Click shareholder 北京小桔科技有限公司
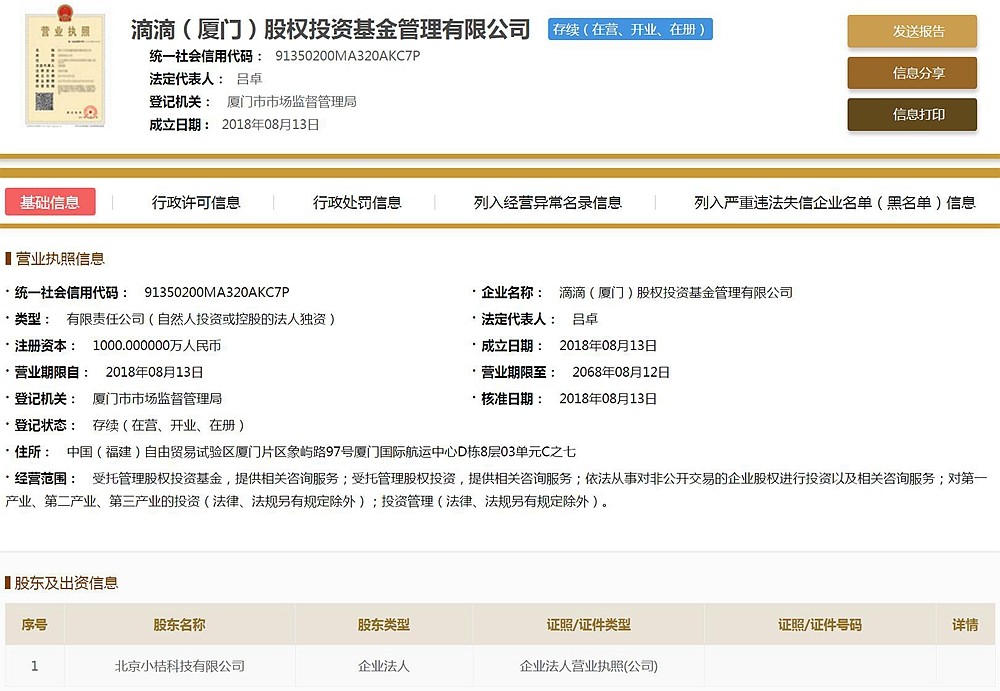This screenshot has width=1000, height=691. click(x=180, y=666)
